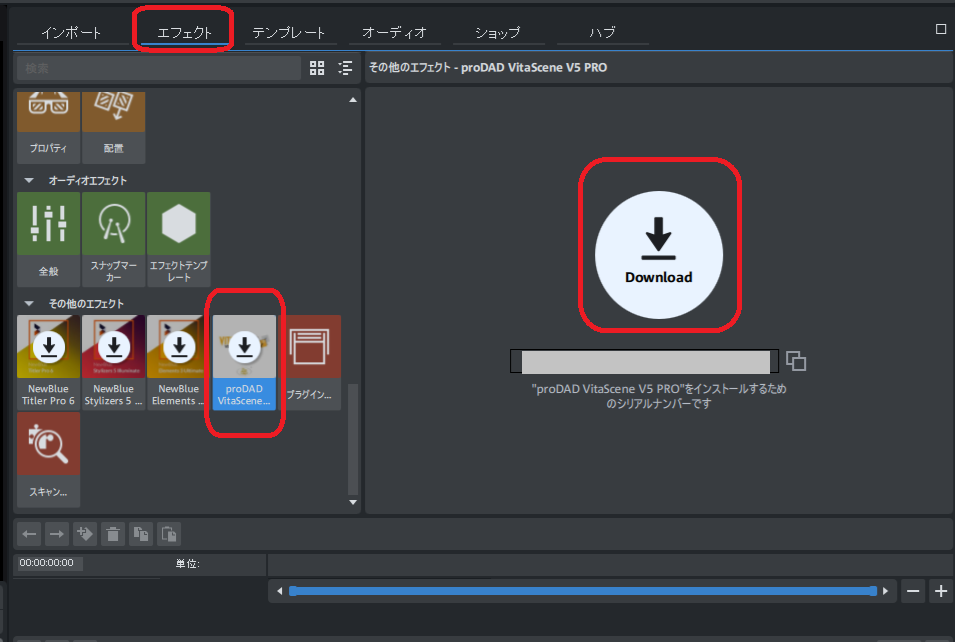
Task: Collapse the その他のエフェクト section
Action: click(29, 303)
